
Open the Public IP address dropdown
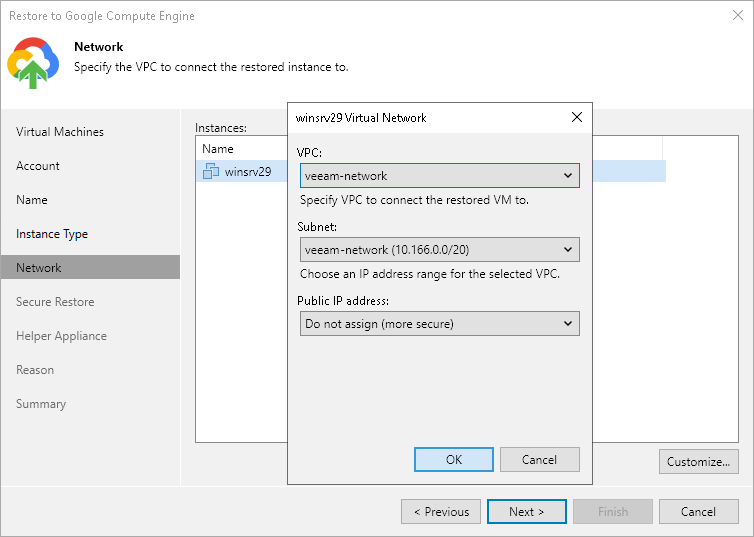[440, 324]
